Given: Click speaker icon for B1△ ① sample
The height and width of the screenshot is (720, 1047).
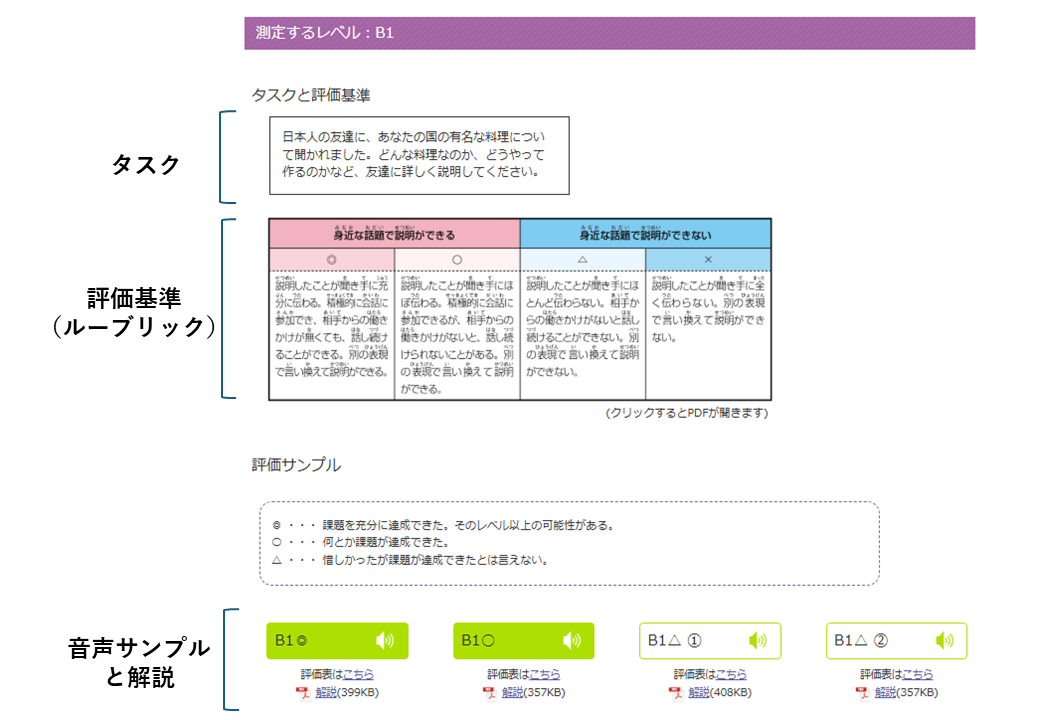Looking at the screenshot, I should coord(758,641).
